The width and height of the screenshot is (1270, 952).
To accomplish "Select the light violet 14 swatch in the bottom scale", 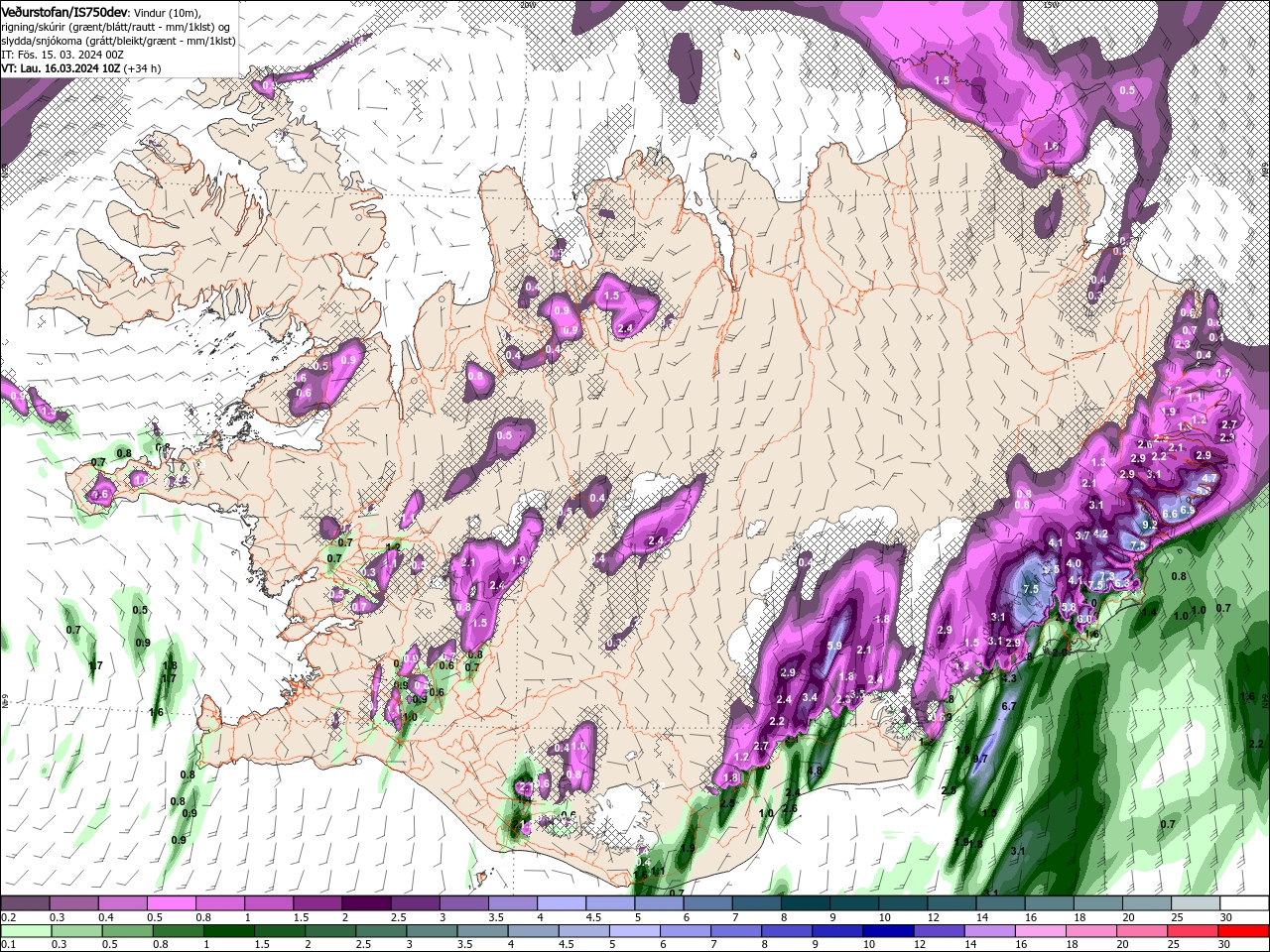I will point(988,931).
